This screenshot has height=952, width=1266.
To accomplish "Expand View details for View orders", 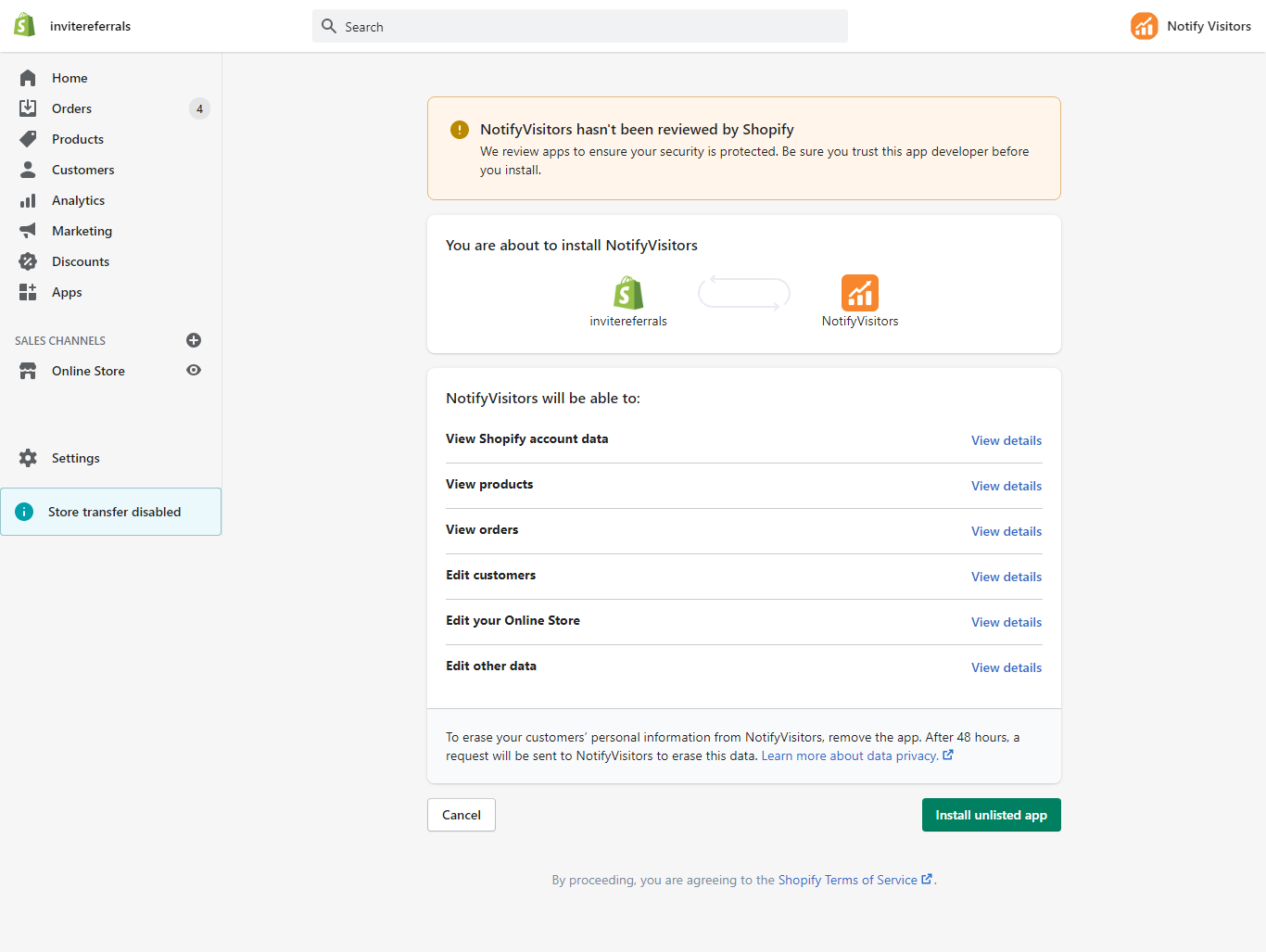I will point(1006,531).
